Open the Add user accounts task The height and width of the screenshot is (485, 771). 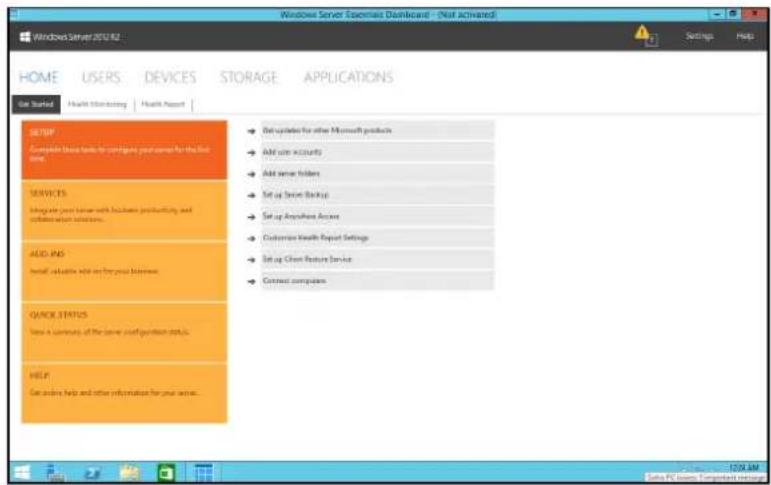377,152
